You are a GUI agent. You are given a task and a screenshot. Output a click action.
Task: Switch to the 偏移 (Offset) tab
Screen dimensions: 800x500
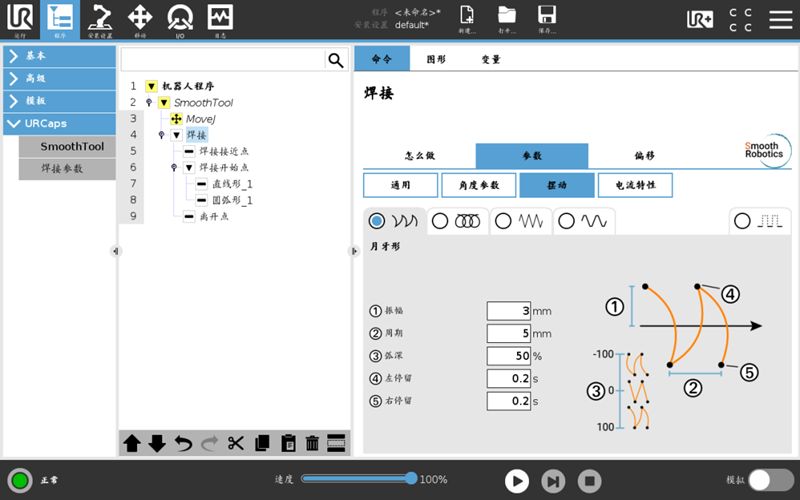click(x=644, y=156)
